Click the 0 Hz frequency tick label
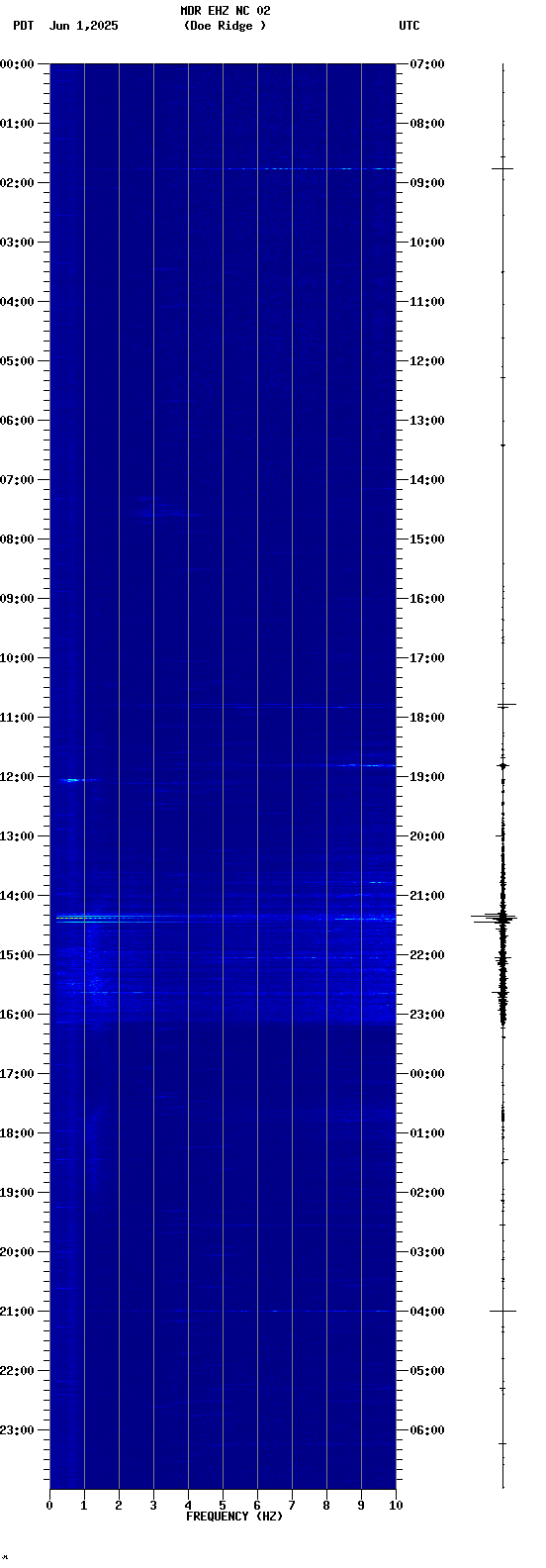 (49, 1506)
